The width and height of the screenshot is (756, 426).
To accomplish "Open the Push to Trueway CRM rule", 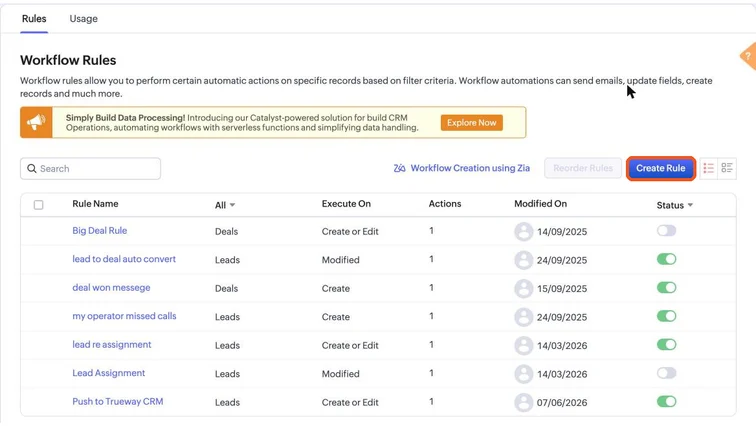I will pos(118,401).
